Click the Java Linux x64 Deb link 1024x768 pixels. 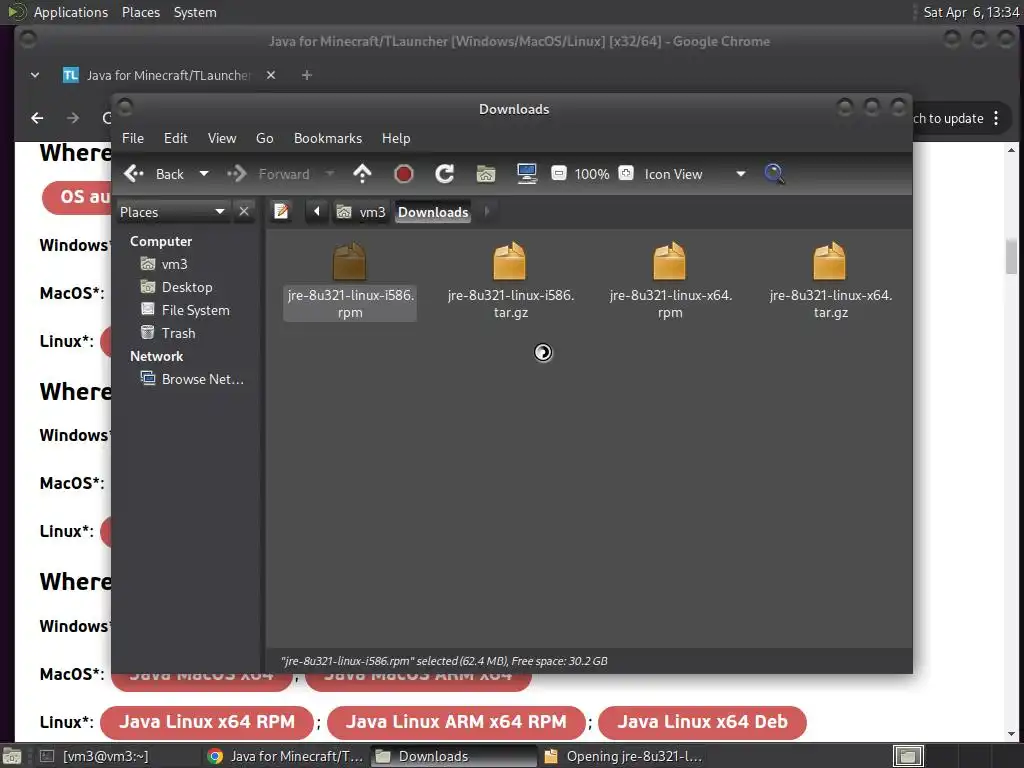[x=703, y=722]
